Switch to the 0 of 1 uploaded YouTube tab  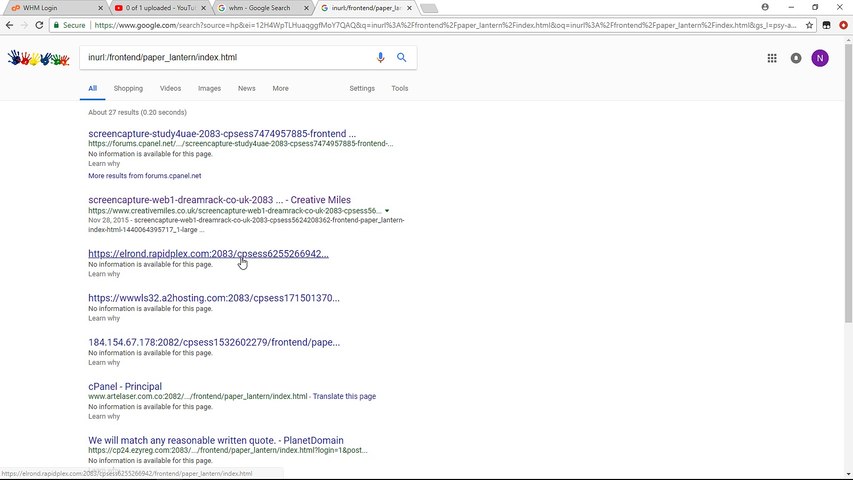click(x=158, y=8)
